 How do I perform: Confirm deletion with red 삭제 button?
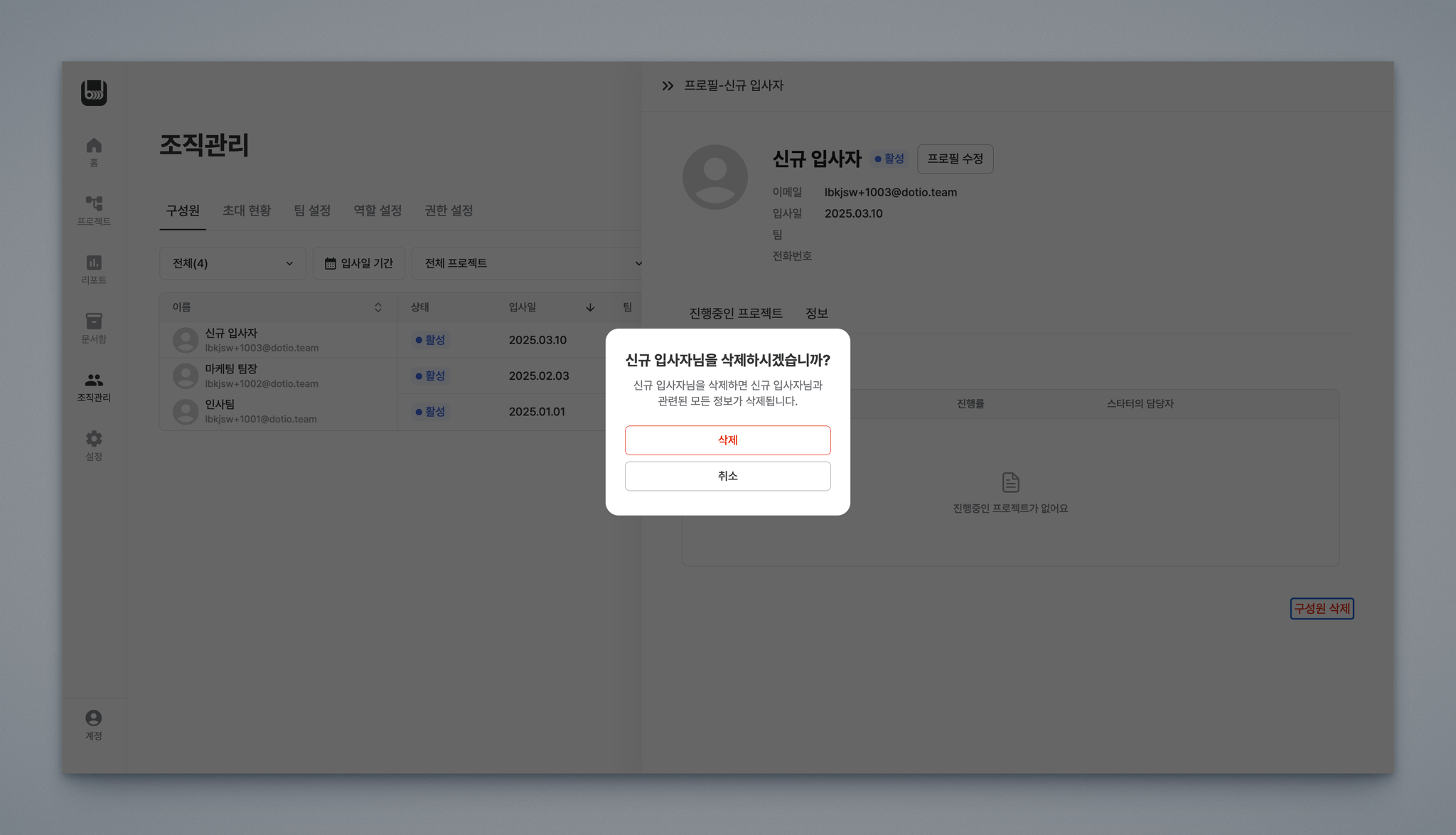[x=727, y=440]
